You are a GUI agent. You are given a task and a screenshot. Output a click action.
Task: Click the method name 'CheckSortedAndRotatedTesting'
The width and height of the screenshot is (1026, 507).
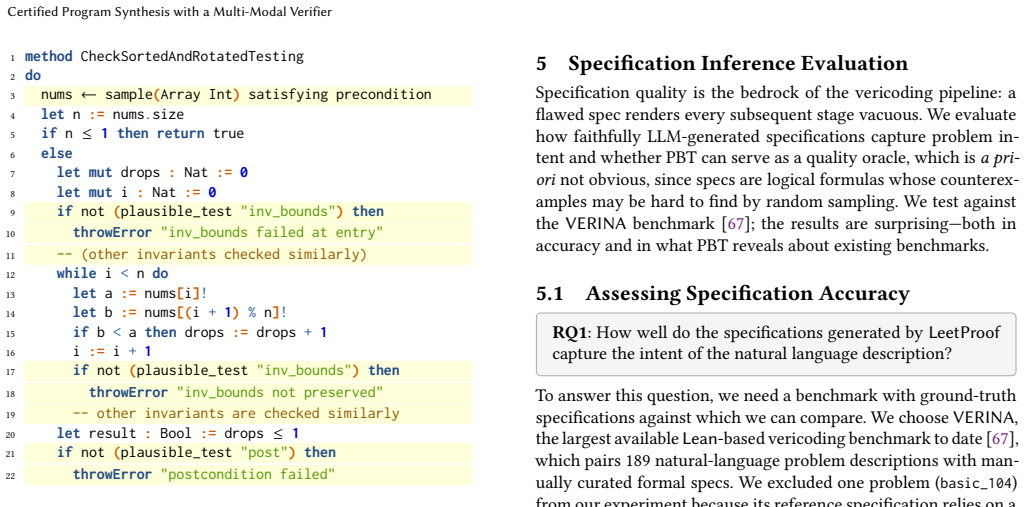[192, 56]
